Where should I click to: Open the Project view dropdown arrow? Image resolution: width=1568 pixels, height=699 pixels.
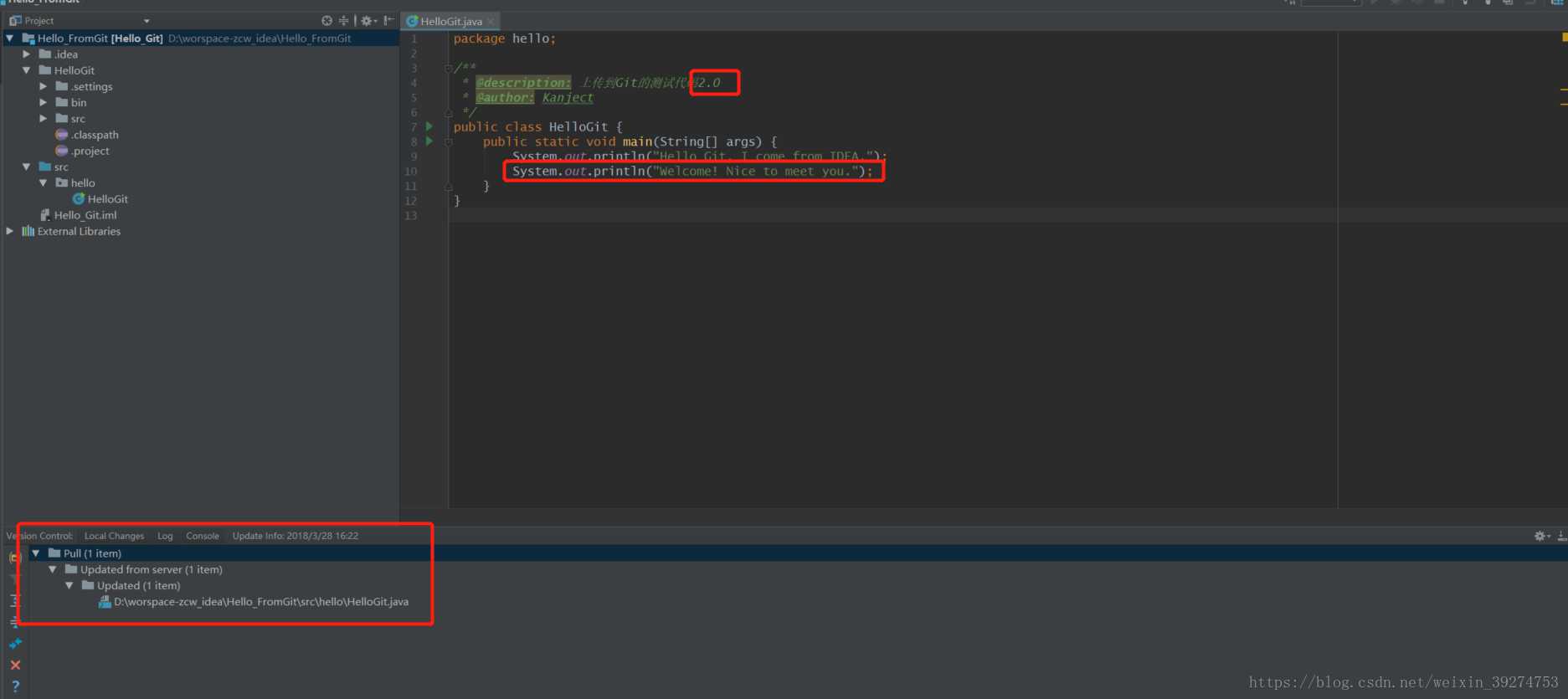(x=147, y=21)
